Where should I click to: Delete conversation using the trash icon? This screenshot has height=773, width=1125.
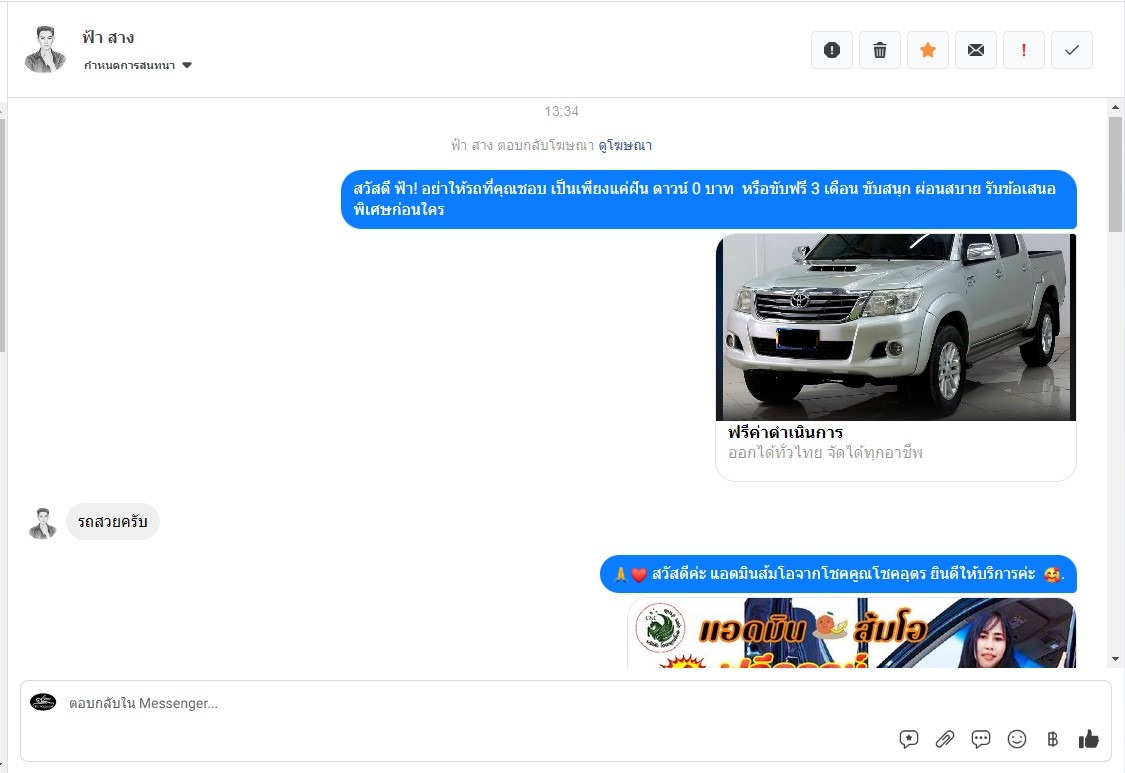880,50
